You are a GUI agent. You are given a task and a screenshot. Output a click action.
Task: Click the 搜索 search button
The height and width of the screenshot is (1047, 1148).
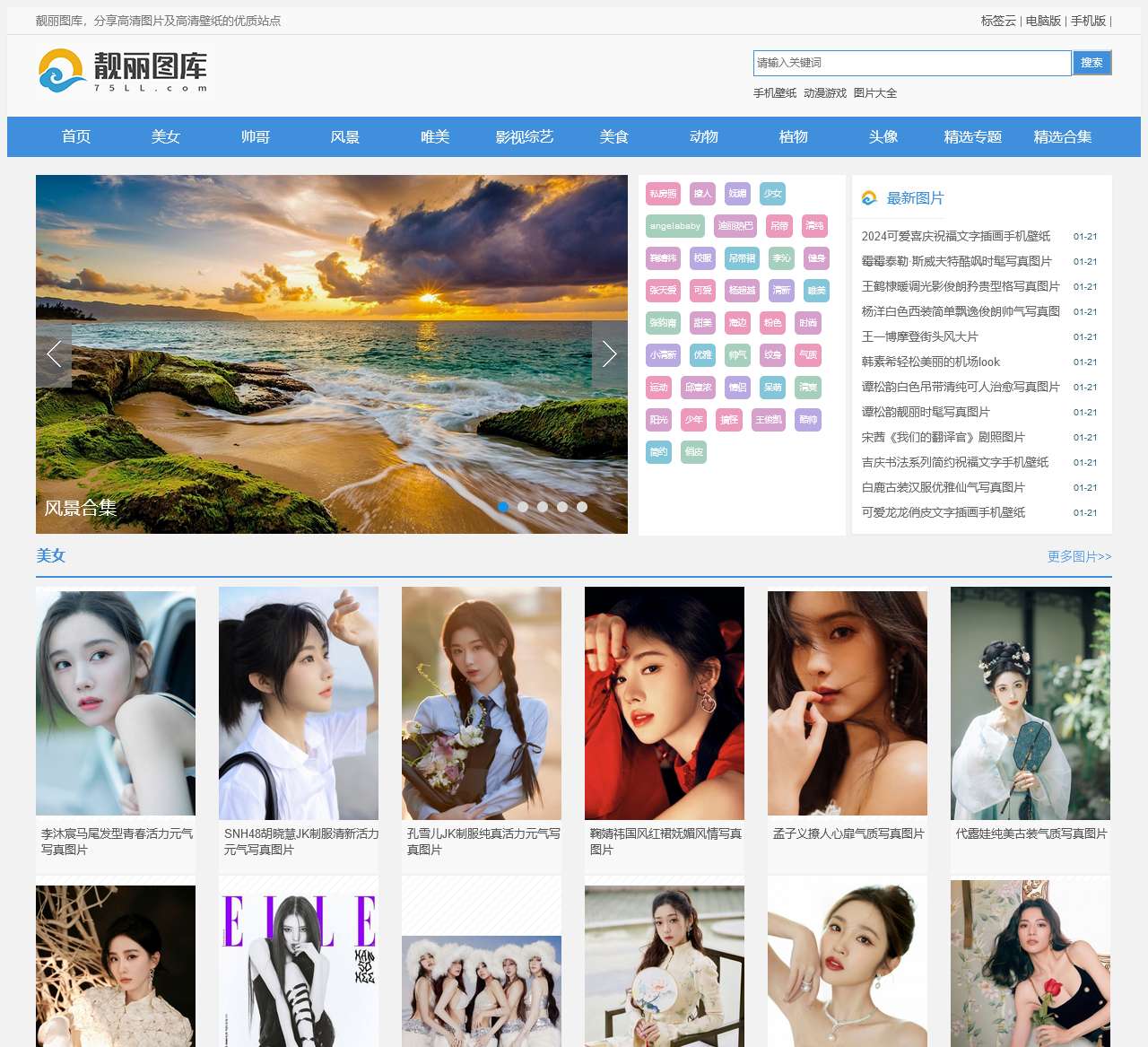click(x=1091, y=63)
